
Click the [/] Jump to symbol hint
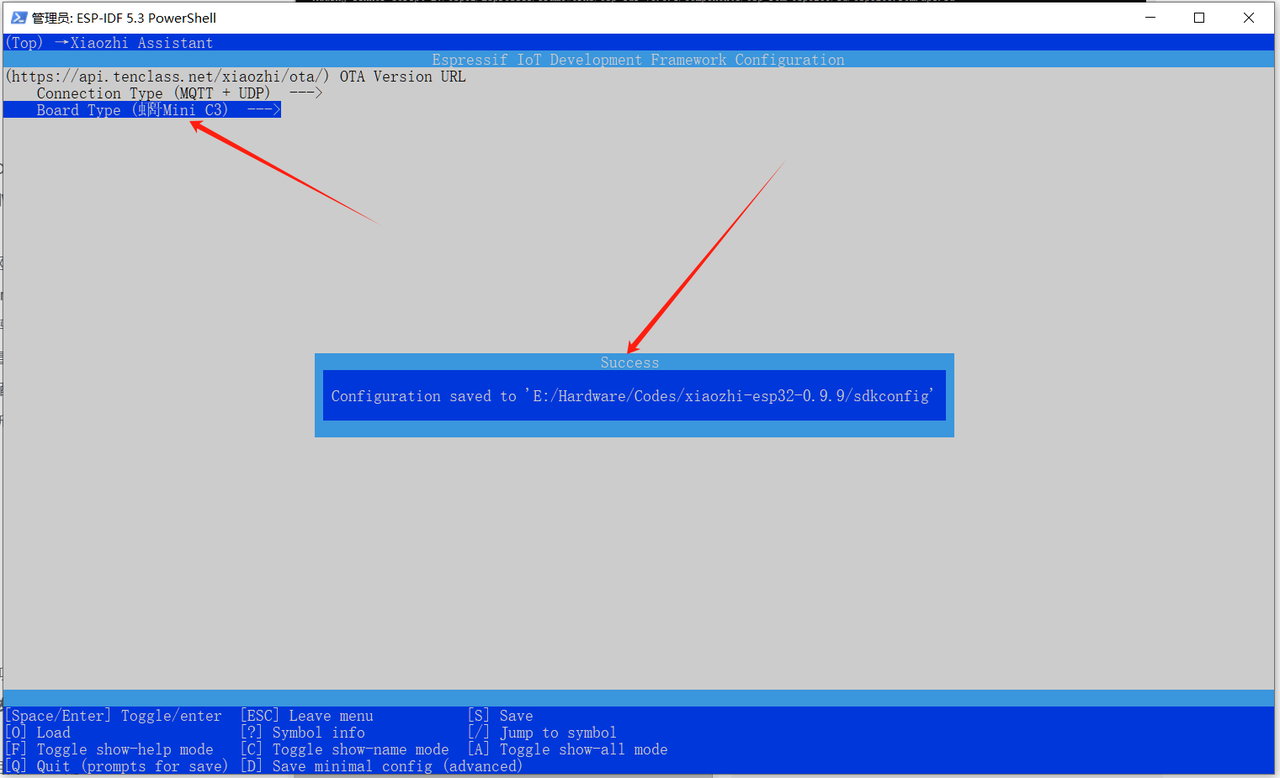point(542,733)
